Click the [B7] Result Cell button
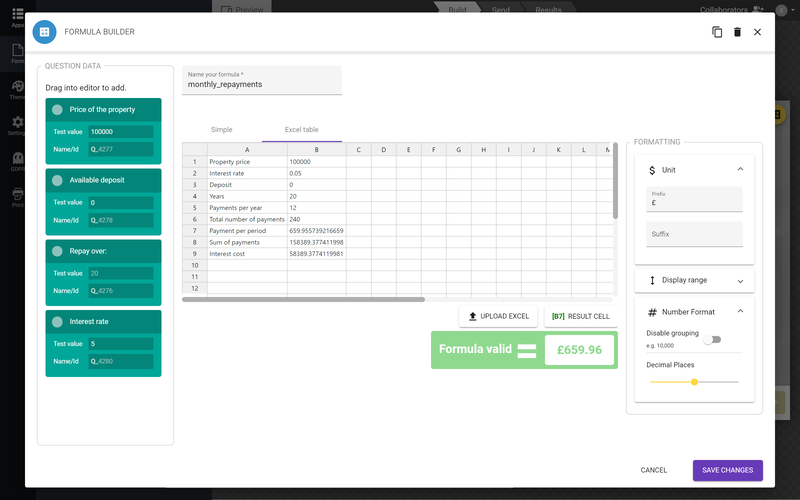The height and width of the screenshot is (500, 800). pos(581,316)
